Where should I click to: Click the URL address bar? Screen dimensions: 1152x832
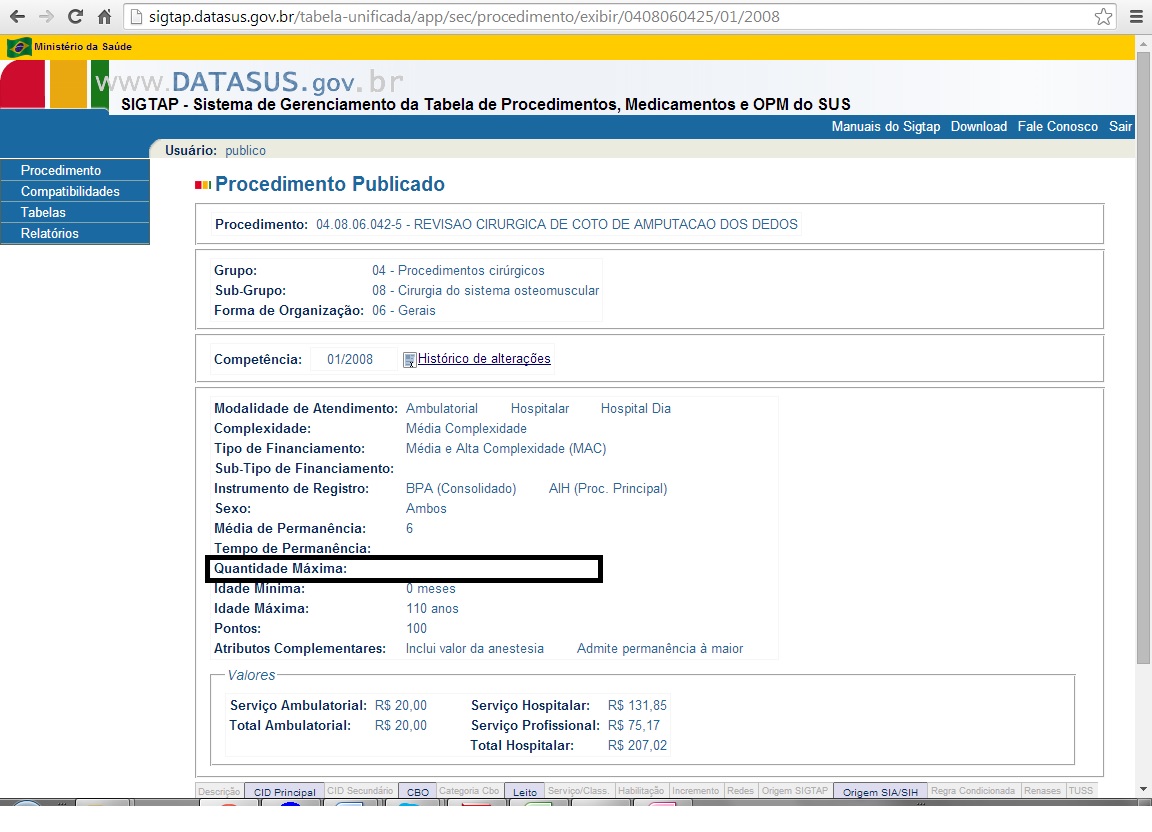click(x=600, y=17)
